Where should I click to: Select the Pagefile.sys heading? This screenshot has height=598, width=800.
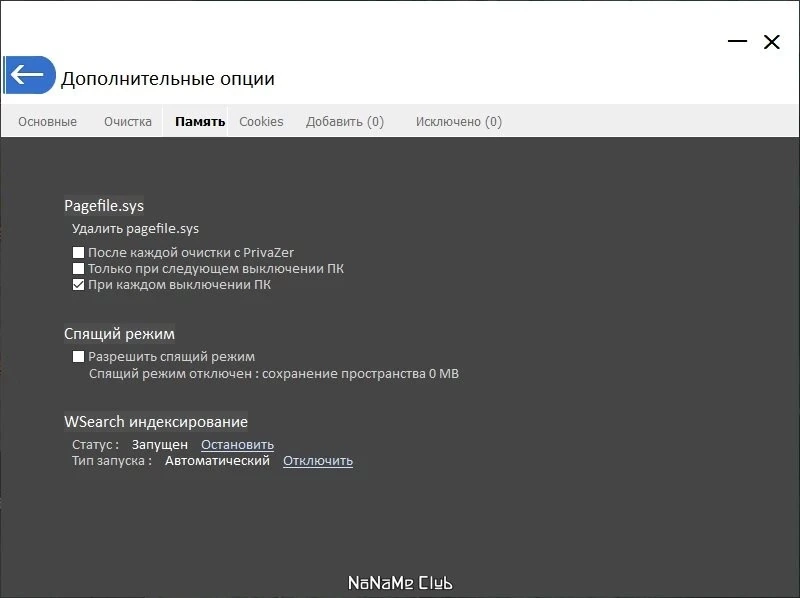[x=104, y=206]
